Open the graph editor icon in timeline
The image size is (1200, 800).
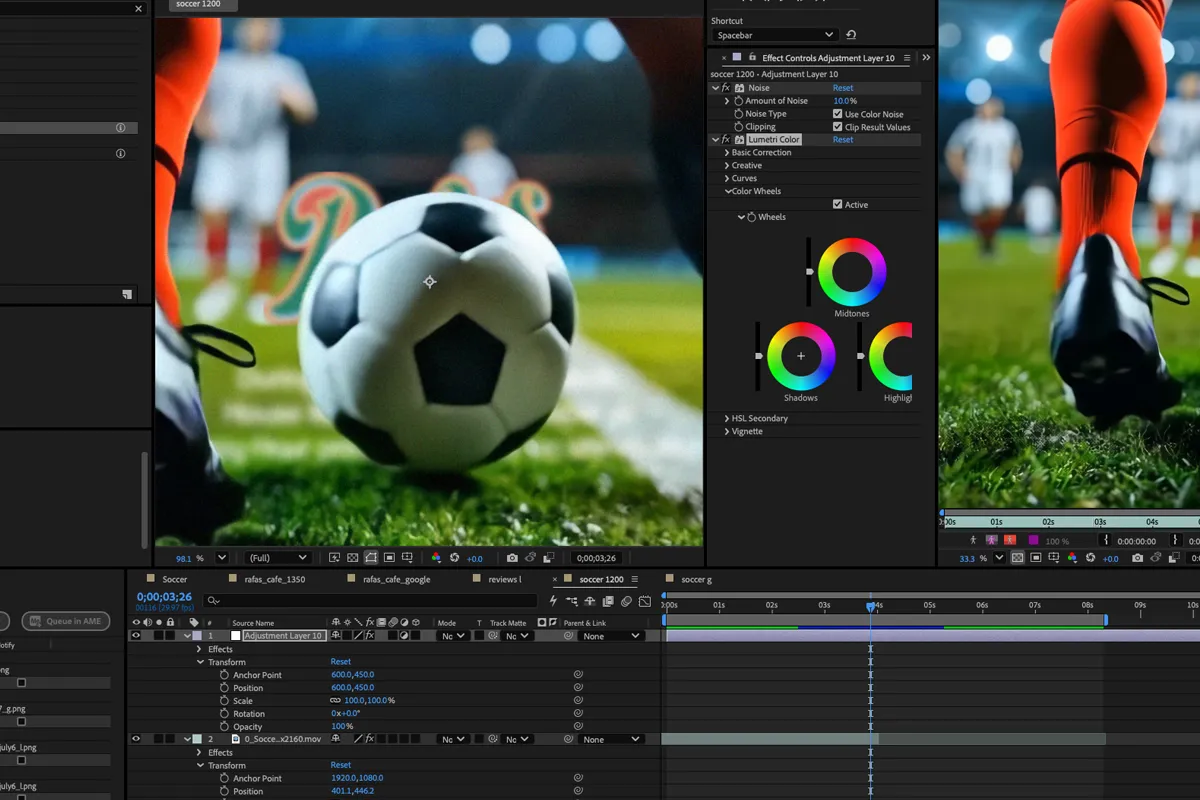(645, 601)
